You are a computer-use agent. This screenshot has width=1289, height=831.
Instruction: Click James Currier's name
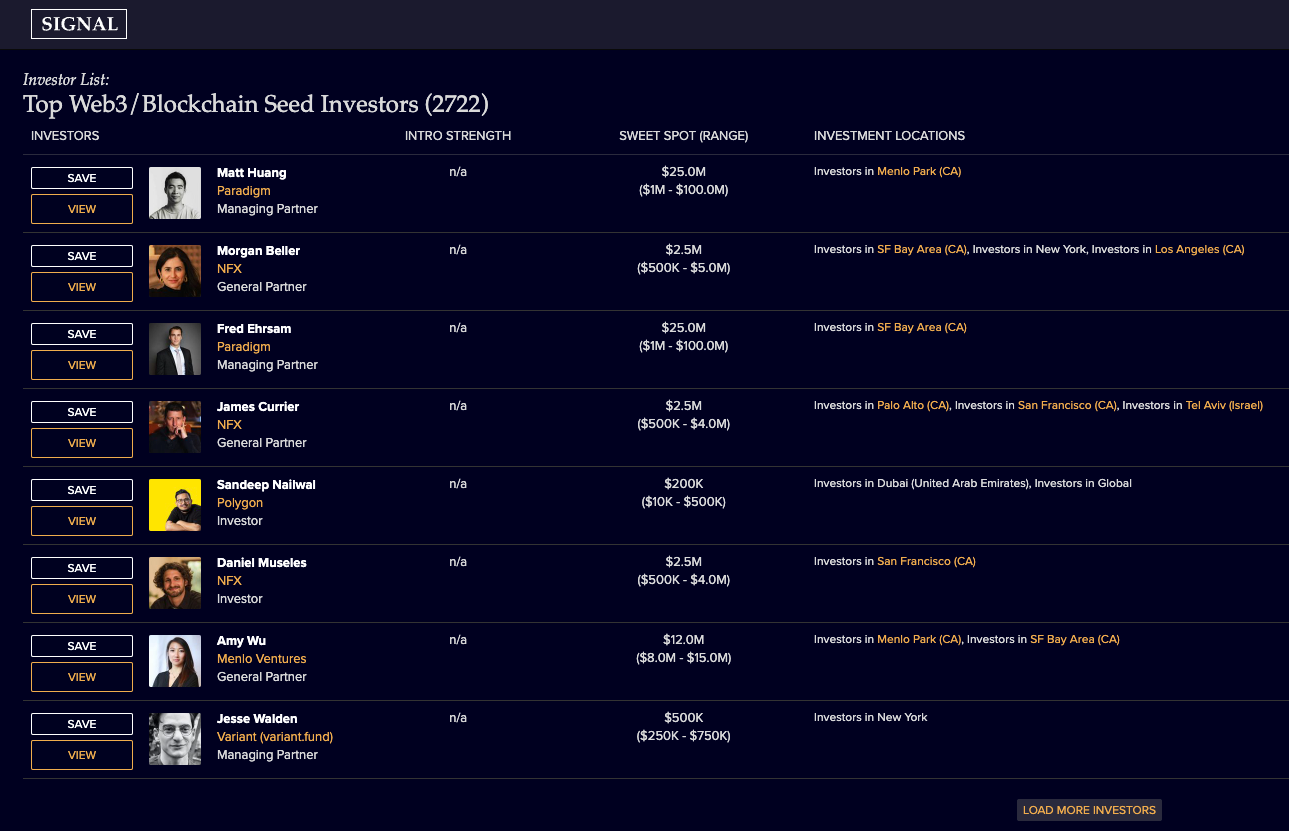click(258, 407)
